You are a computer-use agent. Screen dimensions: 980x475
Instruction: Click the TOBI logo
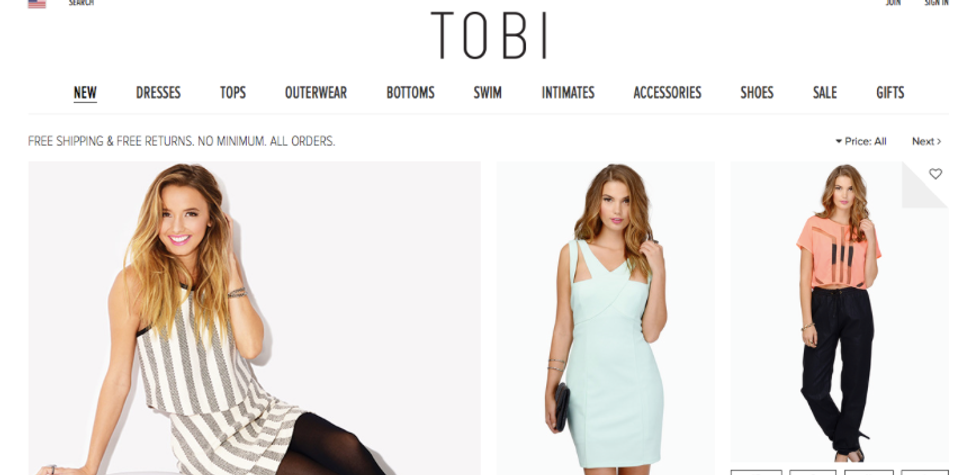[489, 36]
